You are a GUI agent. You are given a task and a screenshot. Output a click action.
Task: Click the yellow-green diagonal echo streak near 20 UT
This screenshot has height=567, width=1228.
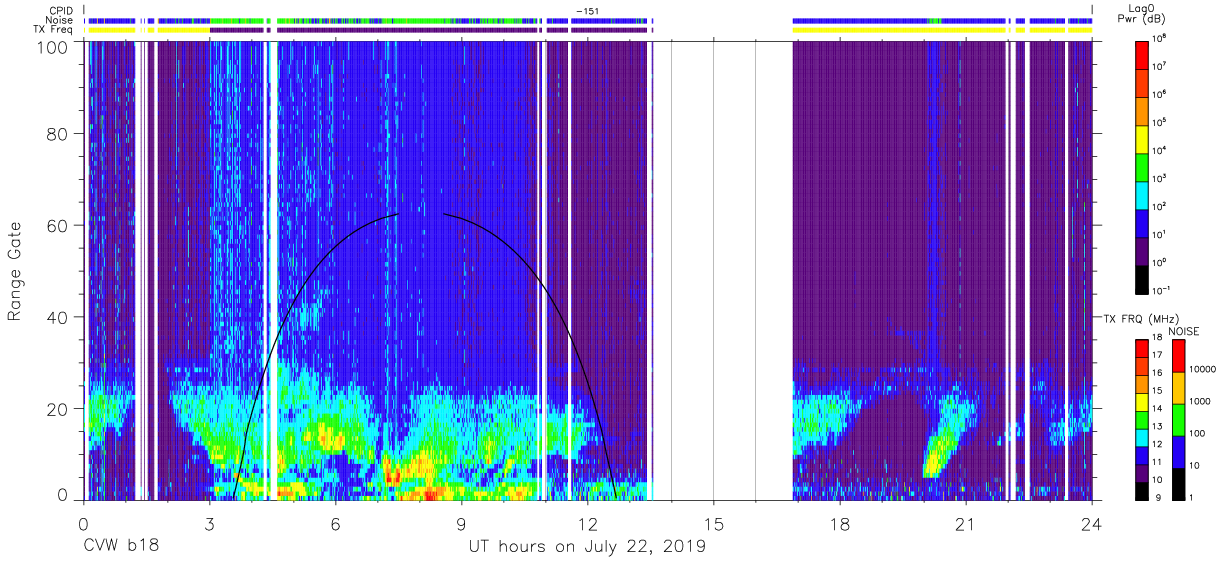(x=938, y=450)
